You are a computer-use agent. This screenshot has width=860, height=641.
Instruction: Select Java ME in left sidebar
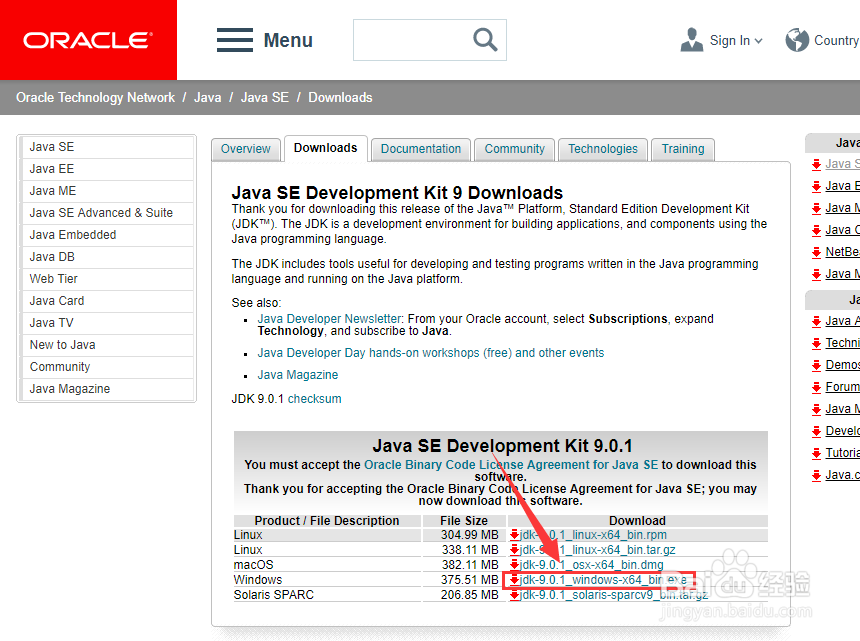tap(107, 191)
